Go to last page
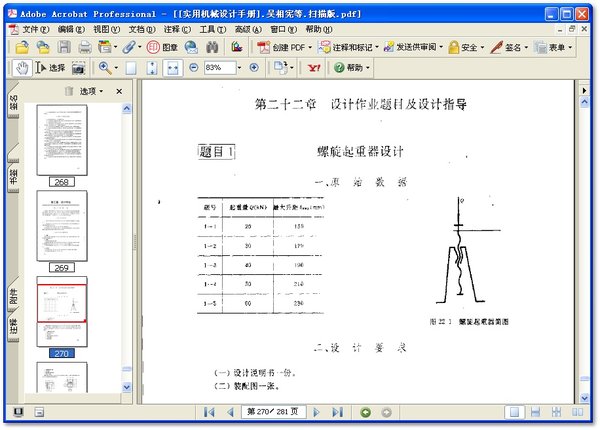Screen dimensions: 600x430 pyautogui.click(x=337, y=412)
